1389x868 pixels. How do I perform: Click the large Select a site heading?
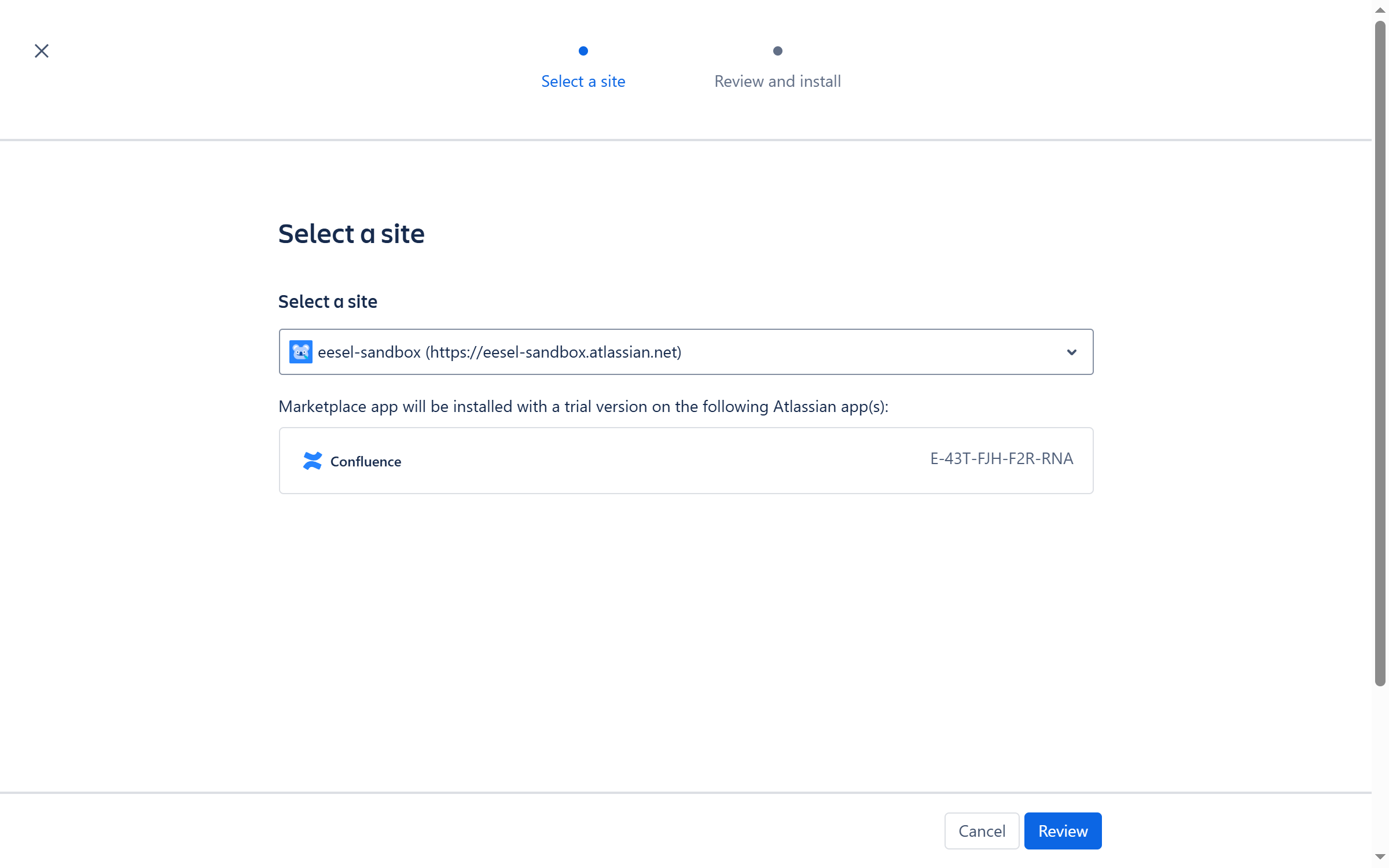click(x=351, y=234)
